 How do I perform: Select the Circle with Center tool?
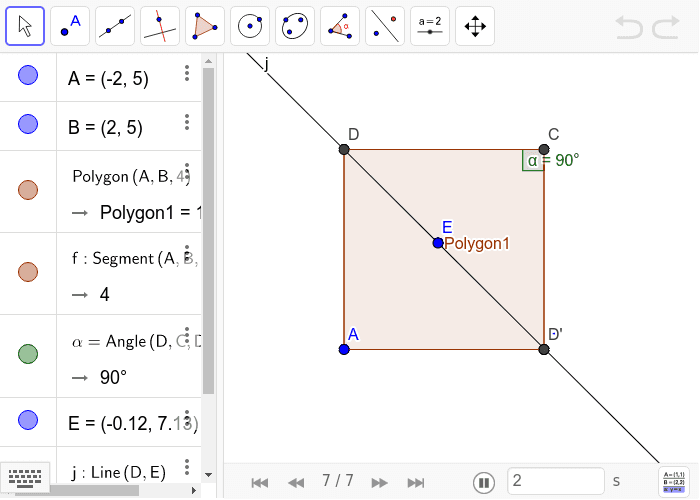click(250, 26)
